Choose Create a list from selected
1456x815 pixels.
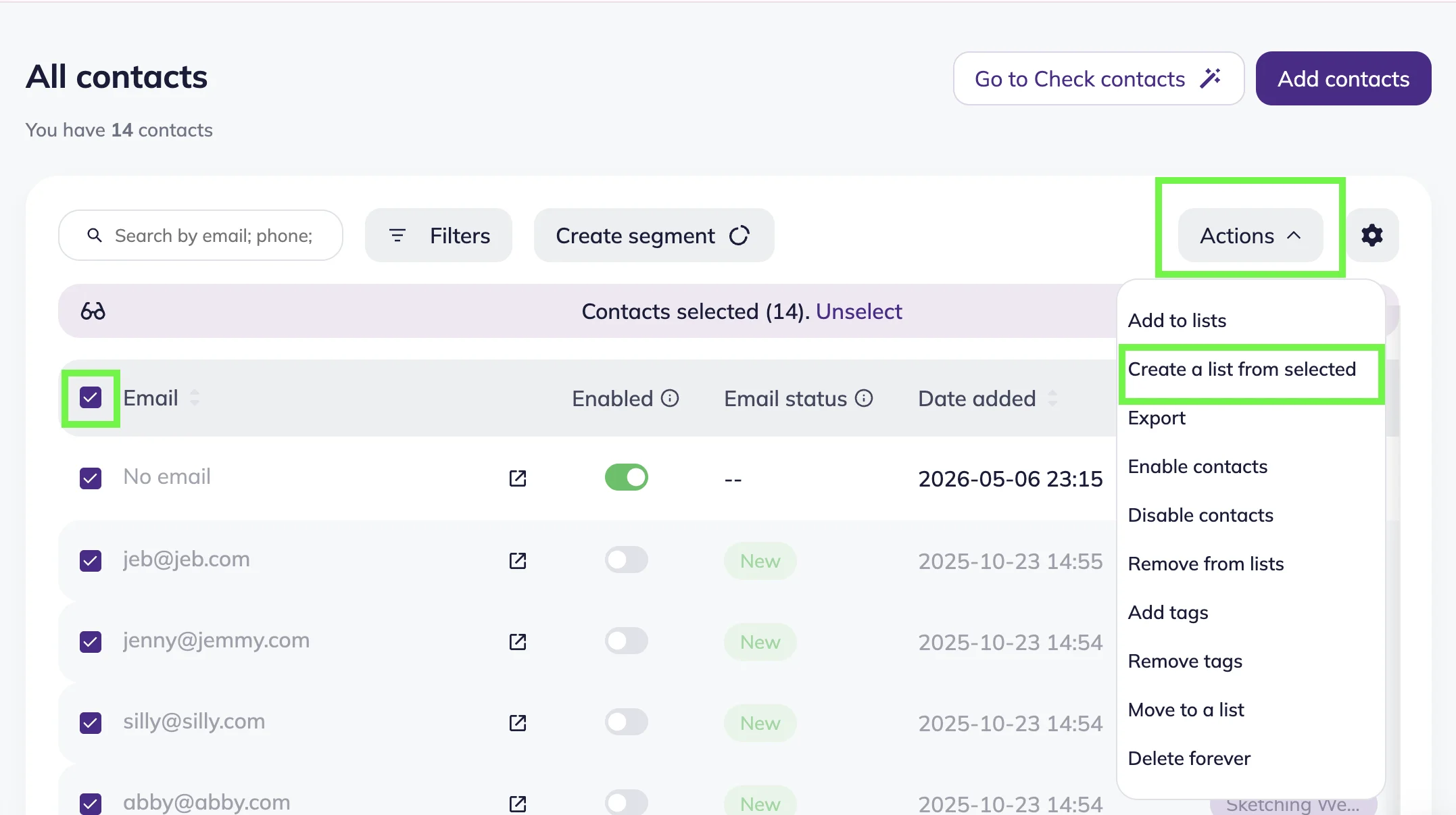[1242, 369]
